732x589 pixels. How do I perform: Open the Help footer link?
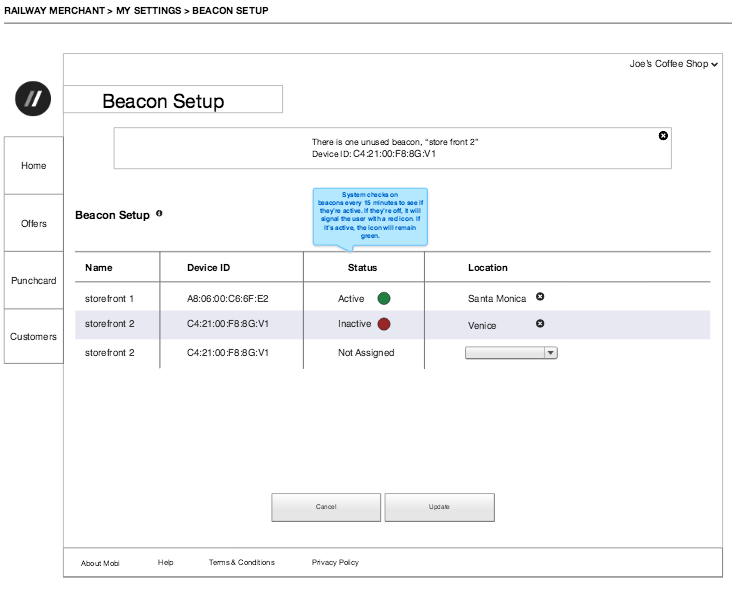[x=166, y=563]
